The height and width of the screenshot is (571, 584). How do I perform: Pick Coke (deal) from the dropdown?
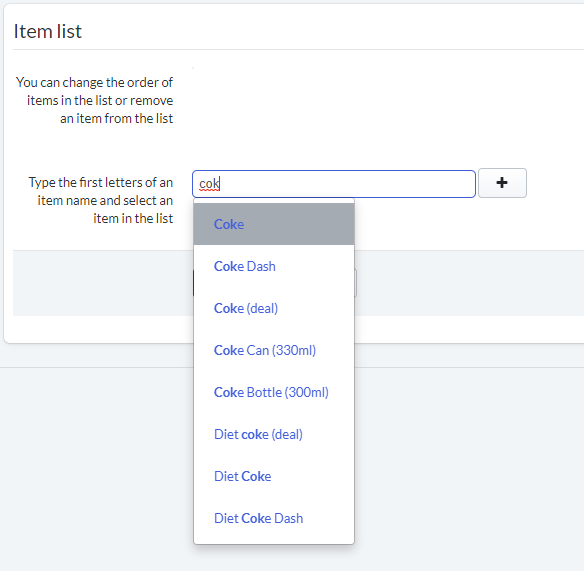click(274, 308)
